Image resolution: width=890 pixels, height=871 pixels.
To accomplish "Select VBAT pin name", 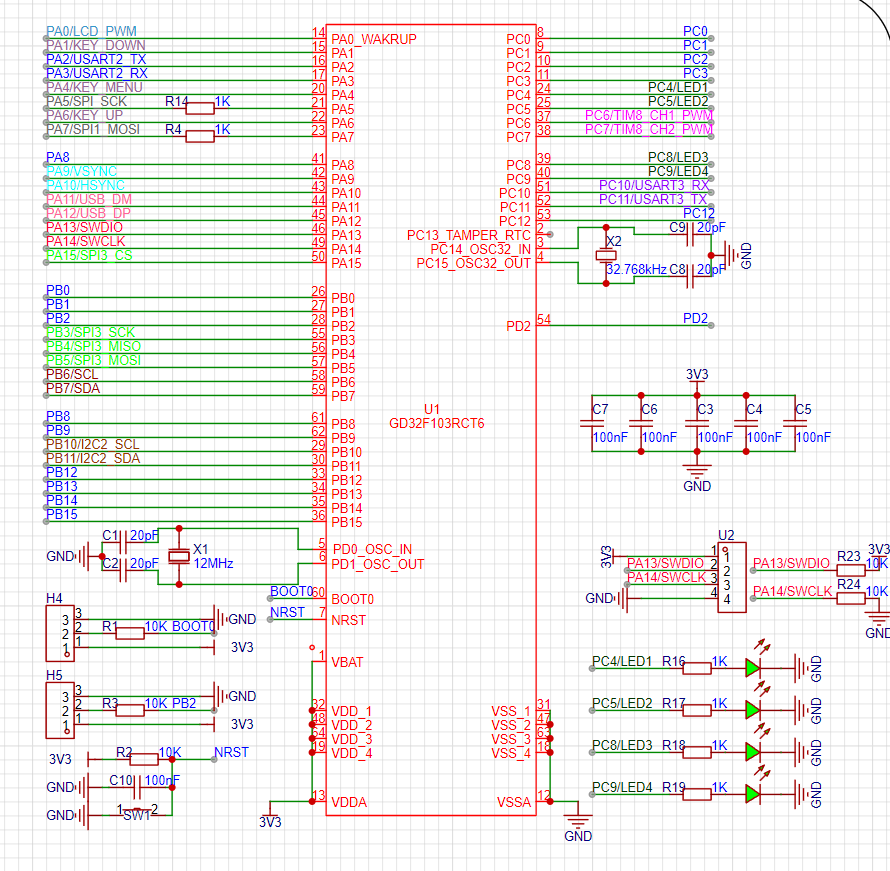I will 347,662.
